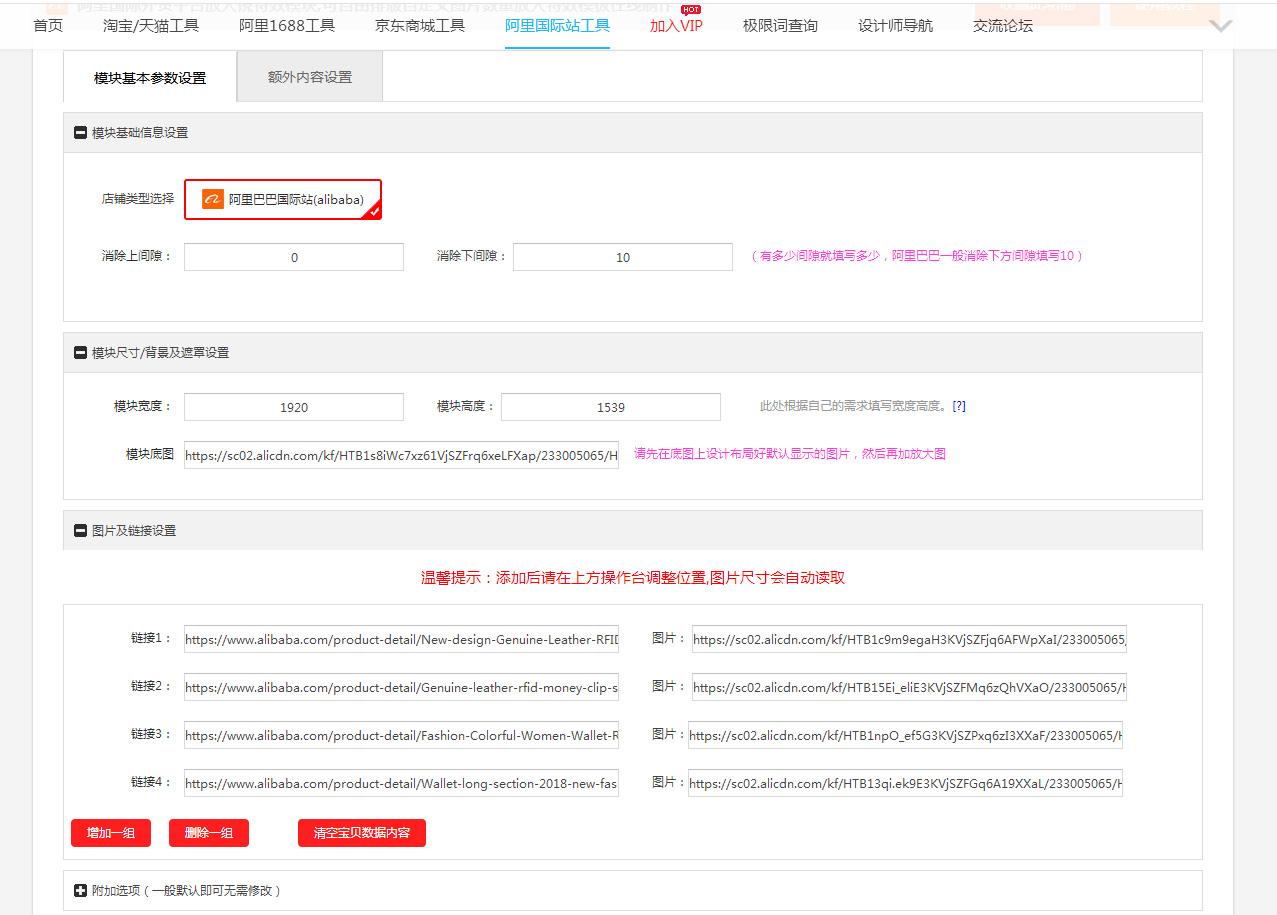Click the 链接1 URL input field
This screenshot has height=915, width=1277.
[401, 639]
